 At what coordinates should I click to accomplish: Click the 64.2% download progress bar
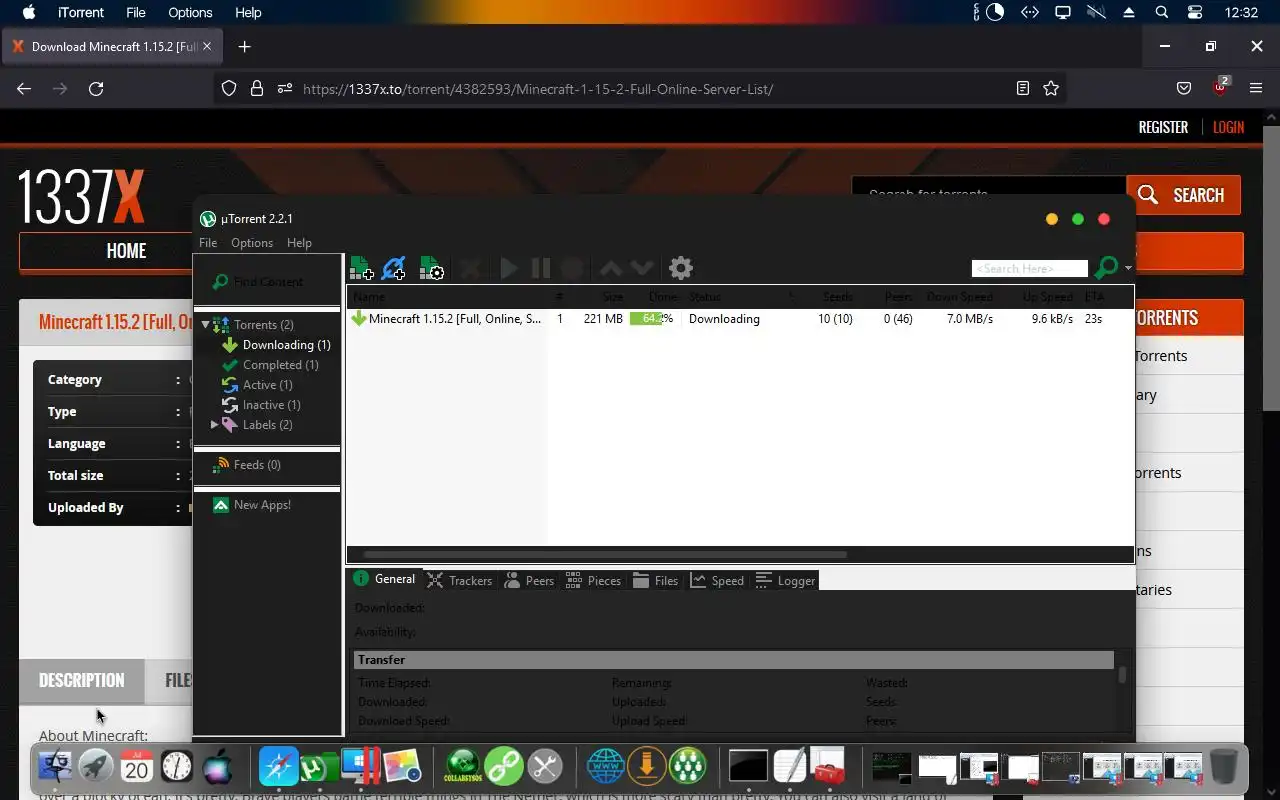point(651,319)
